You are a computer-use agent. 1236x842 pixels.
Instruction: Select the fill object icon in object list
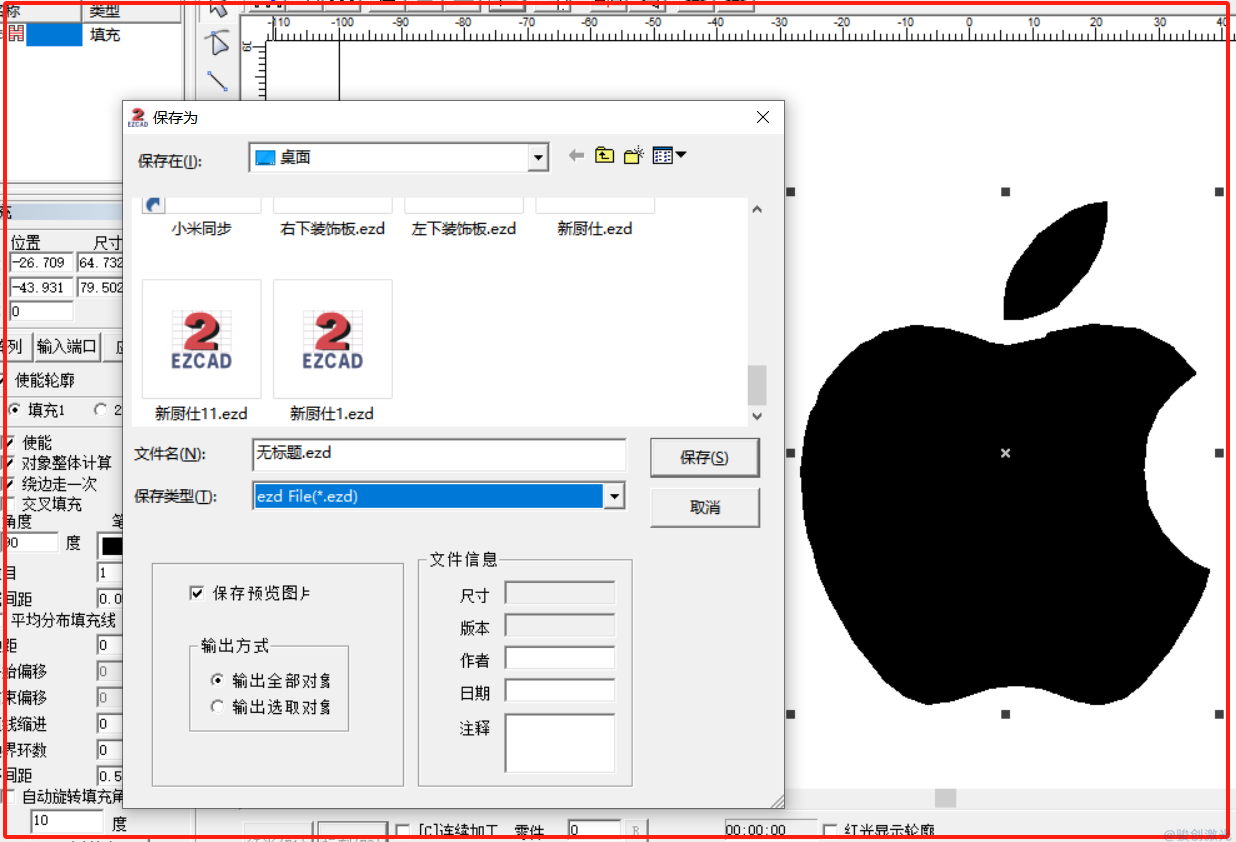coord(16,34)
